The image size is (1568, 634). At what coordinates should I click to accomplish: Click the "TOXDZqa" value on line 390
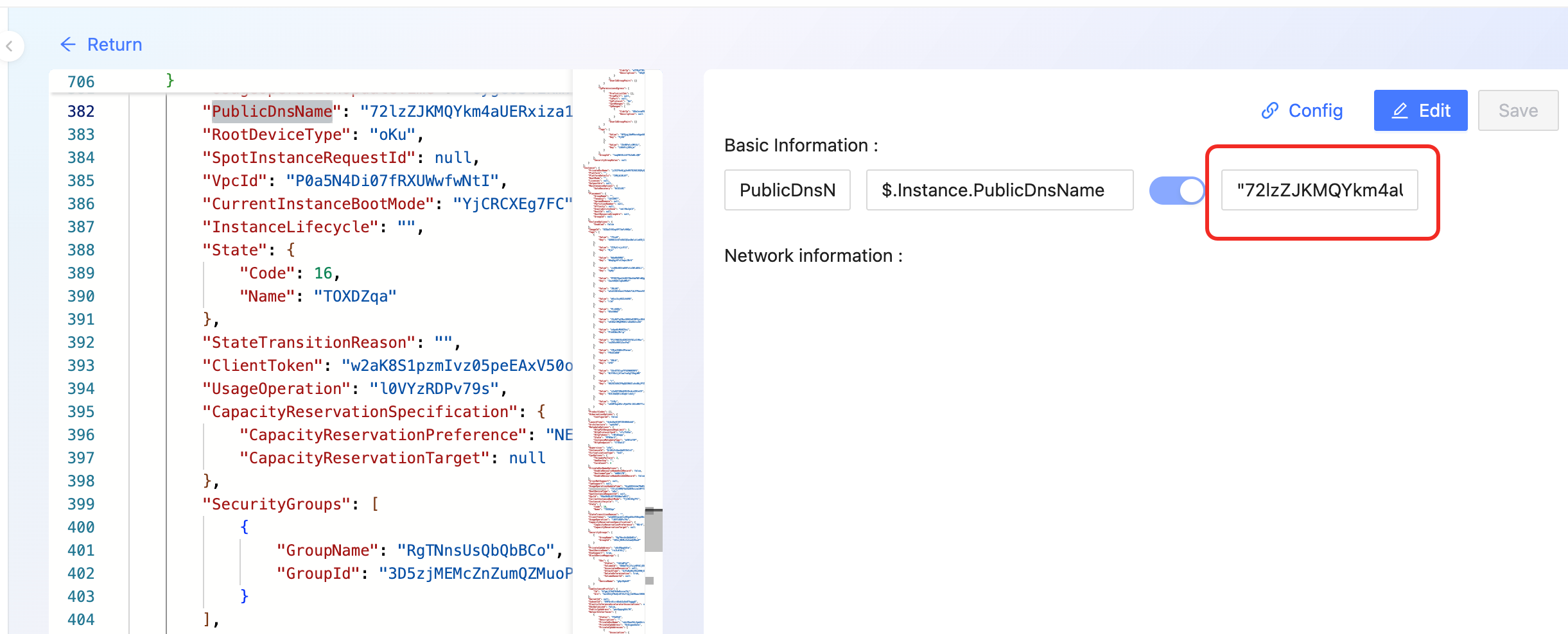[x=355, y=296]
